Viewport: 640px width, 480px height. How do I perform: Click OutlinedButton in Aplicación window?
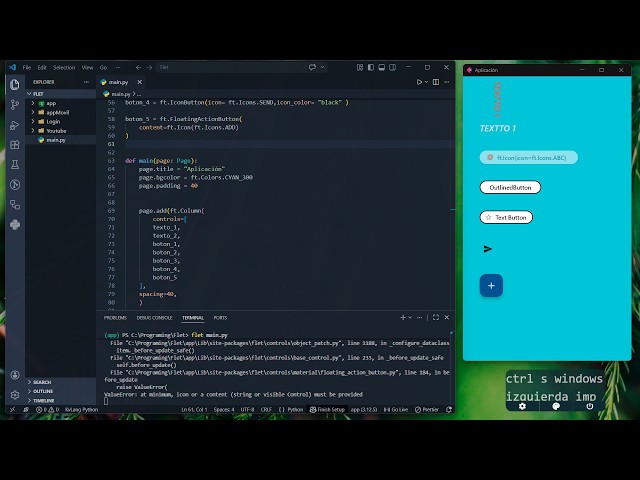510,187
